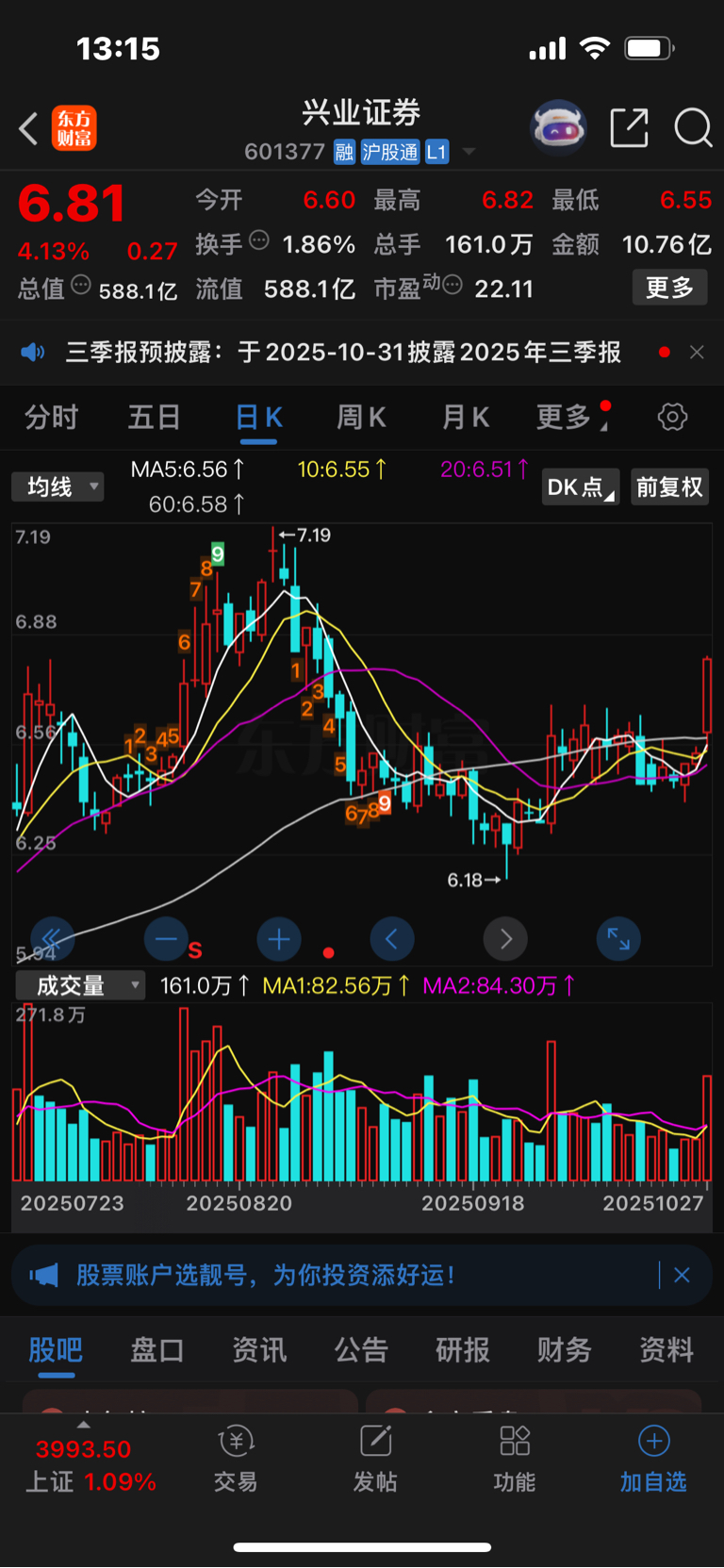Tap the 60:6.58 MA value
Screen dimensions: 724x1568
[197, 504]
